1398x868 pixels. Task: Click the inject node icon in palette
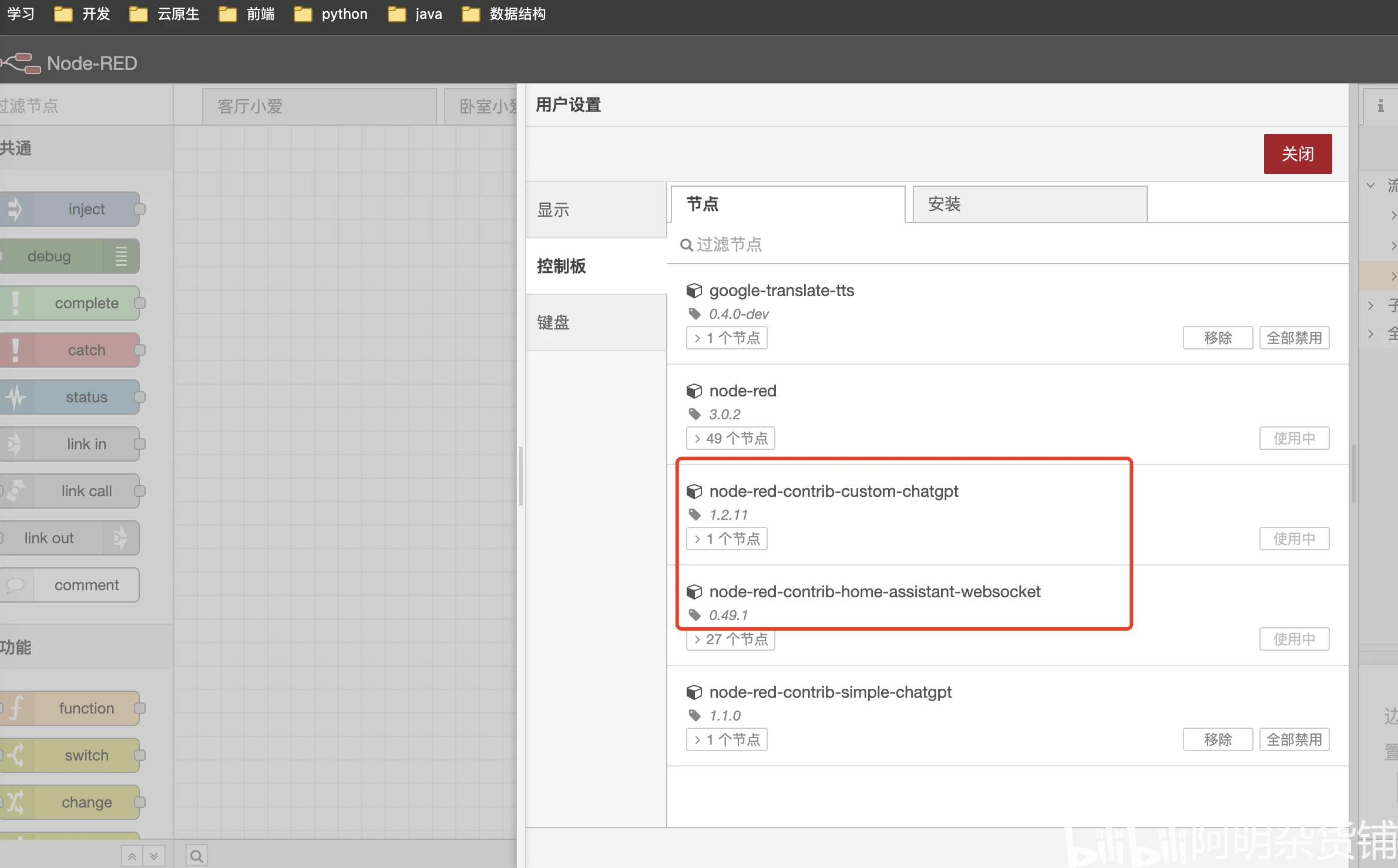point(15,209)
